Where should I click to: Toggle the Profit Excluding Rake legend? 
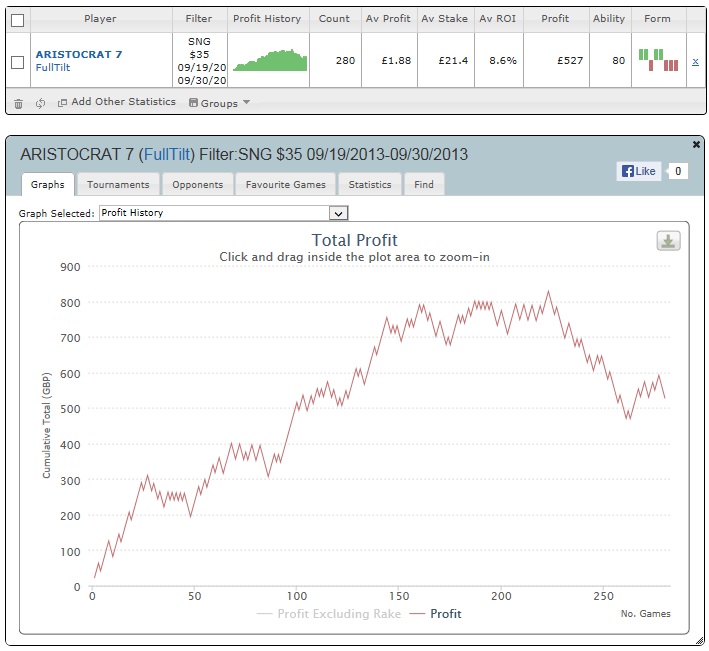click(x=329, y=614)
